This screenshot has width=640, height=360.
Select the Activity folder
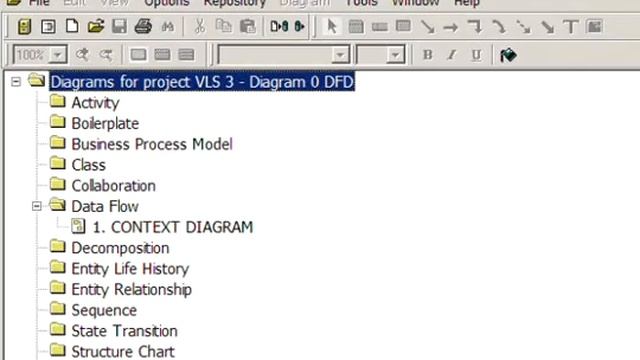[96, 103]
